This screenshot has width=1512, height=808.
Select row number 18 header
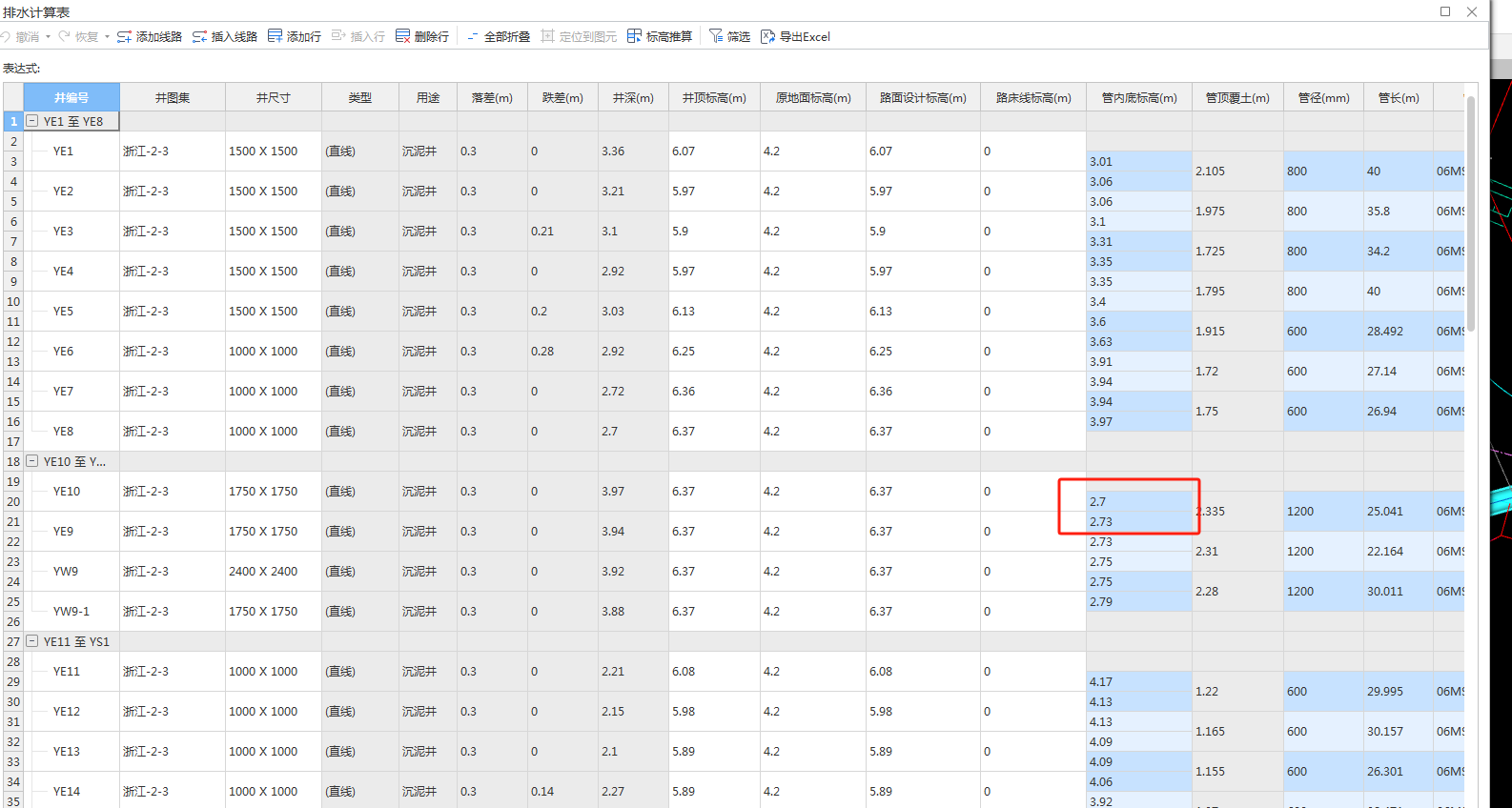[13, 461]
